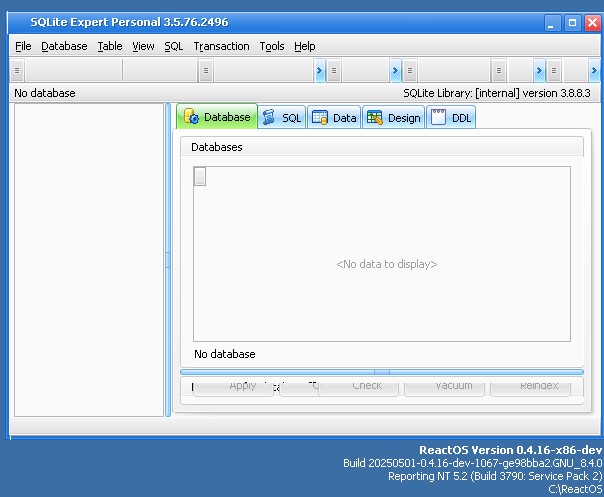This screenshot has height=497, width=604.
Task: Open the Tools menu
Action: [272, 46]
